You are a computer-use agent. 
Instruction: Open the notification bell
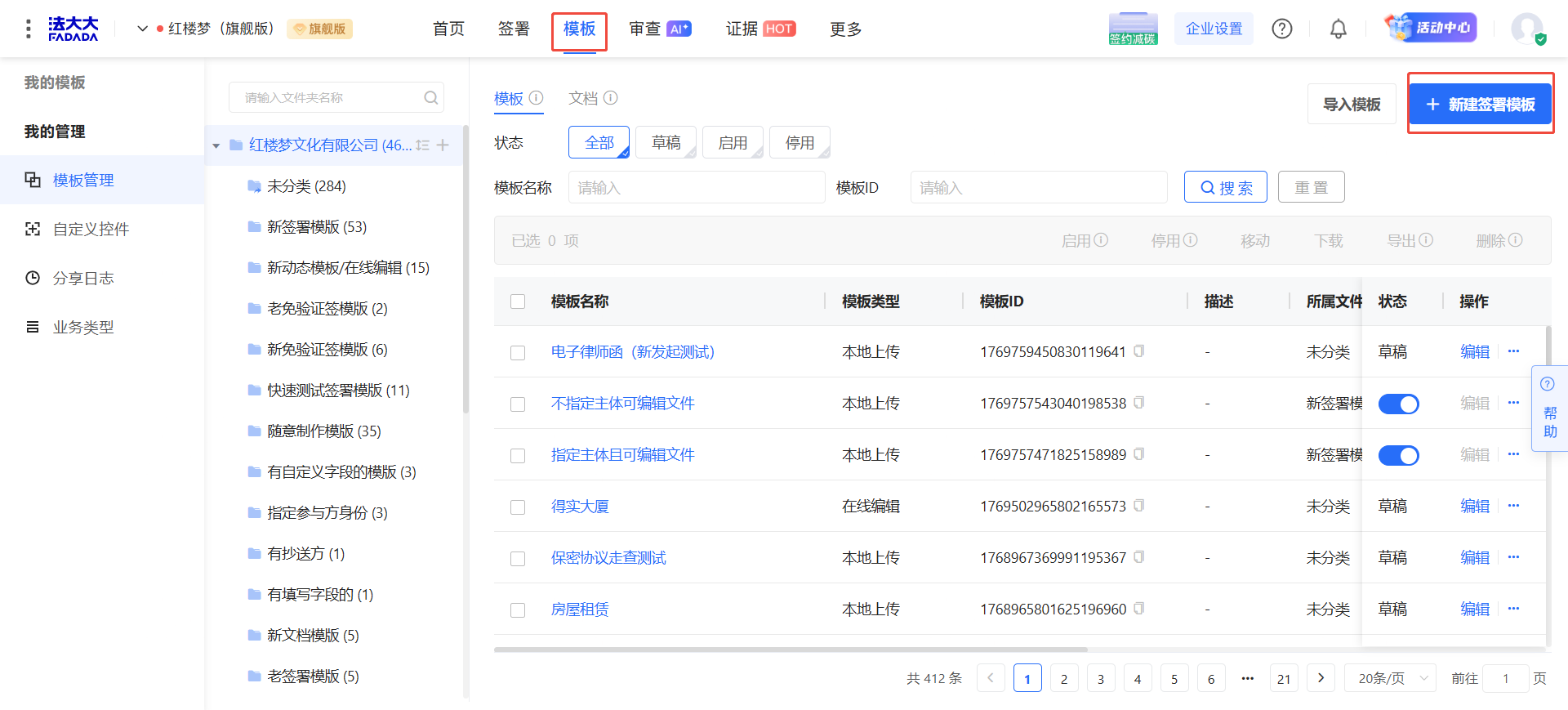(x=1338, y=29)
